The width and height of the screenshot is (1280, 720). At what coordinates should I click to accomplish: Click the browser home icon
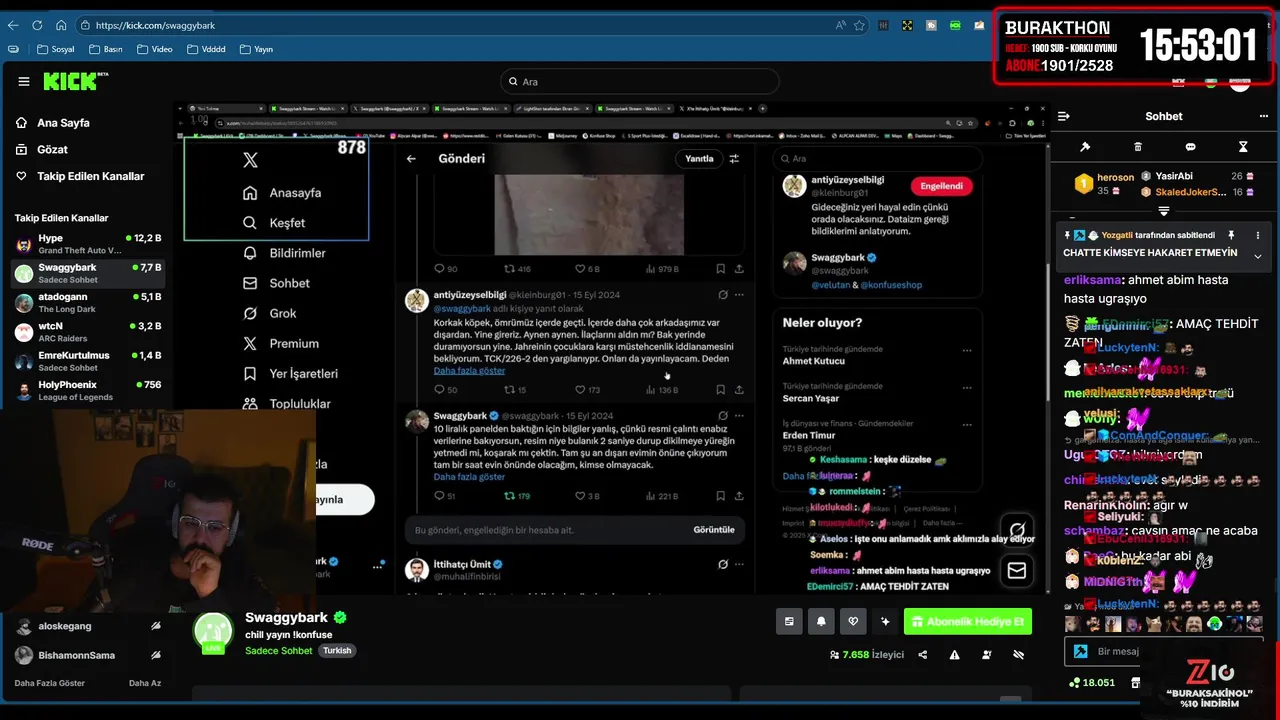61,25
